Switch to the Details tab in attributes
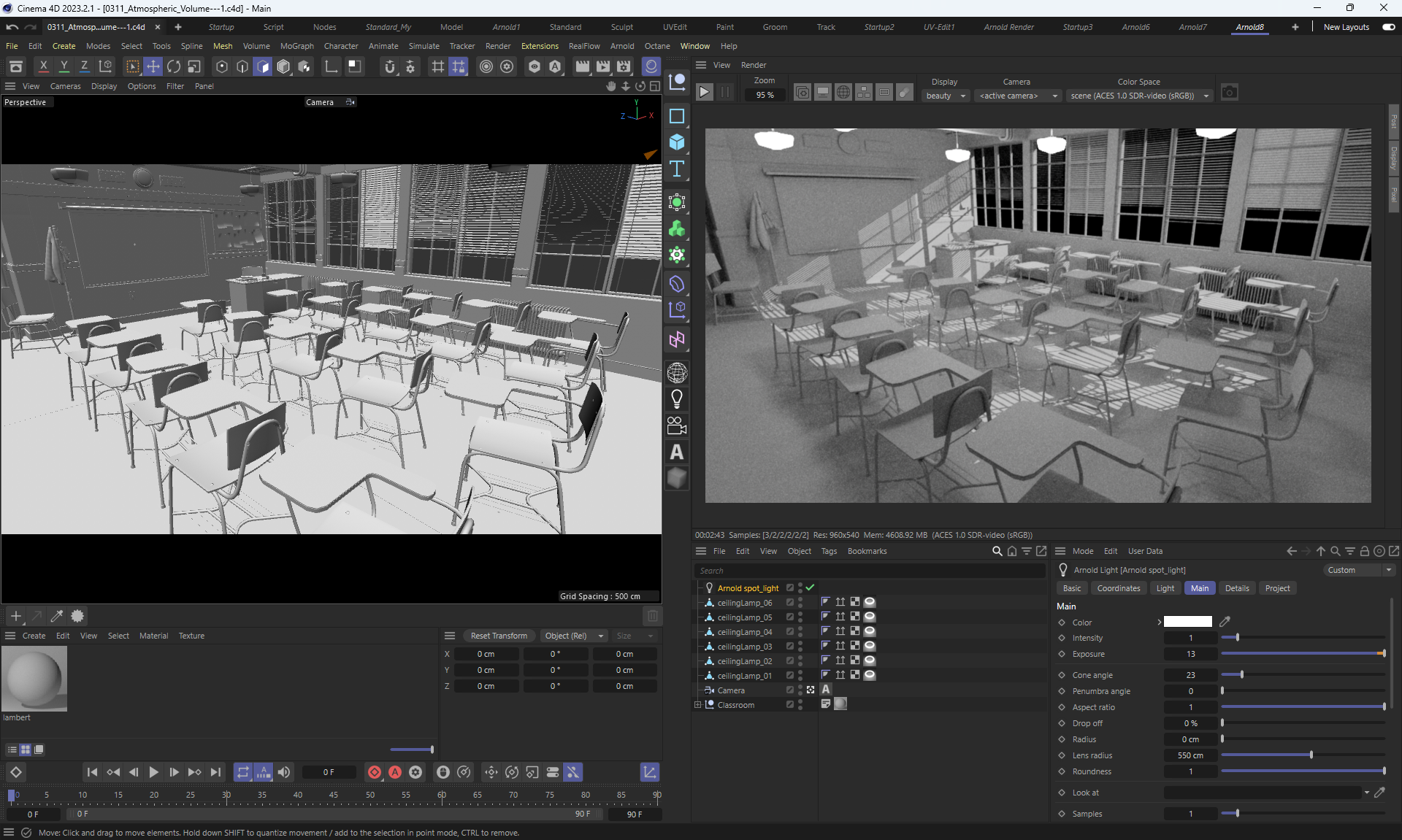This screenshot has height=840, width=1402. 1236,588
